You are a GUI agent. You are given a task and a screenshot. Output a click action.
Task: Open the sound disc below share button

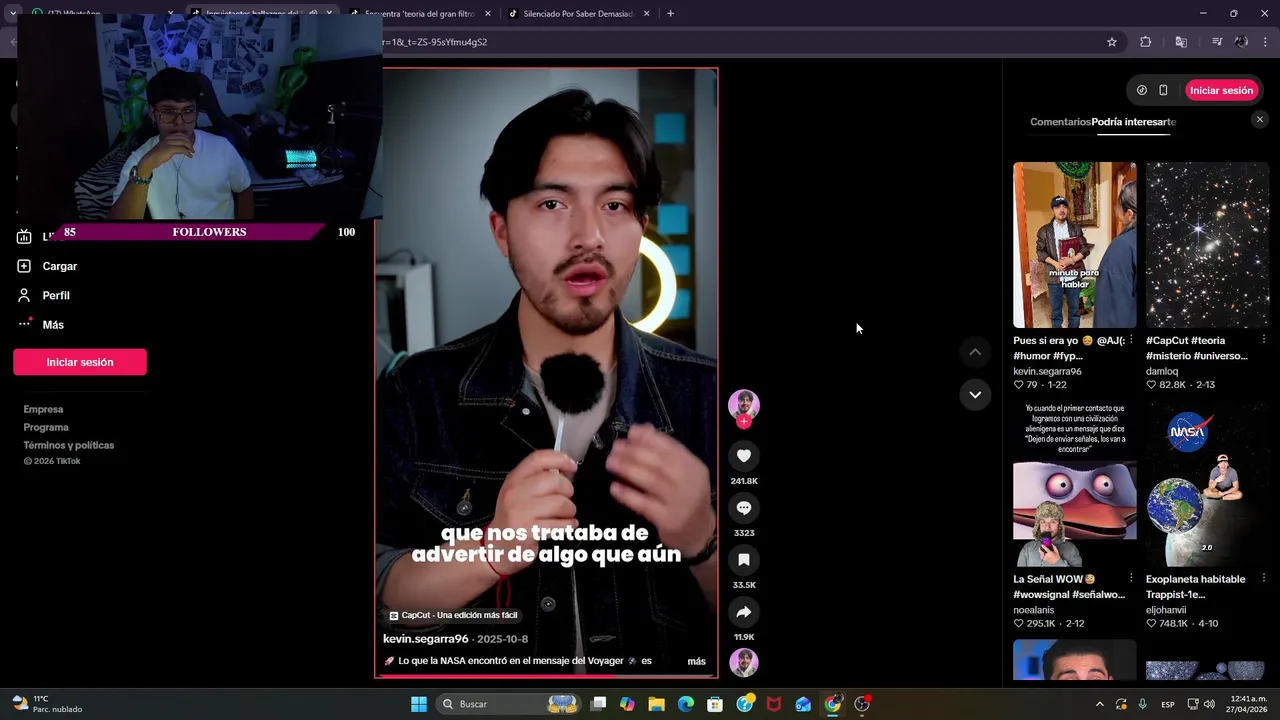[x=743, y=663]
